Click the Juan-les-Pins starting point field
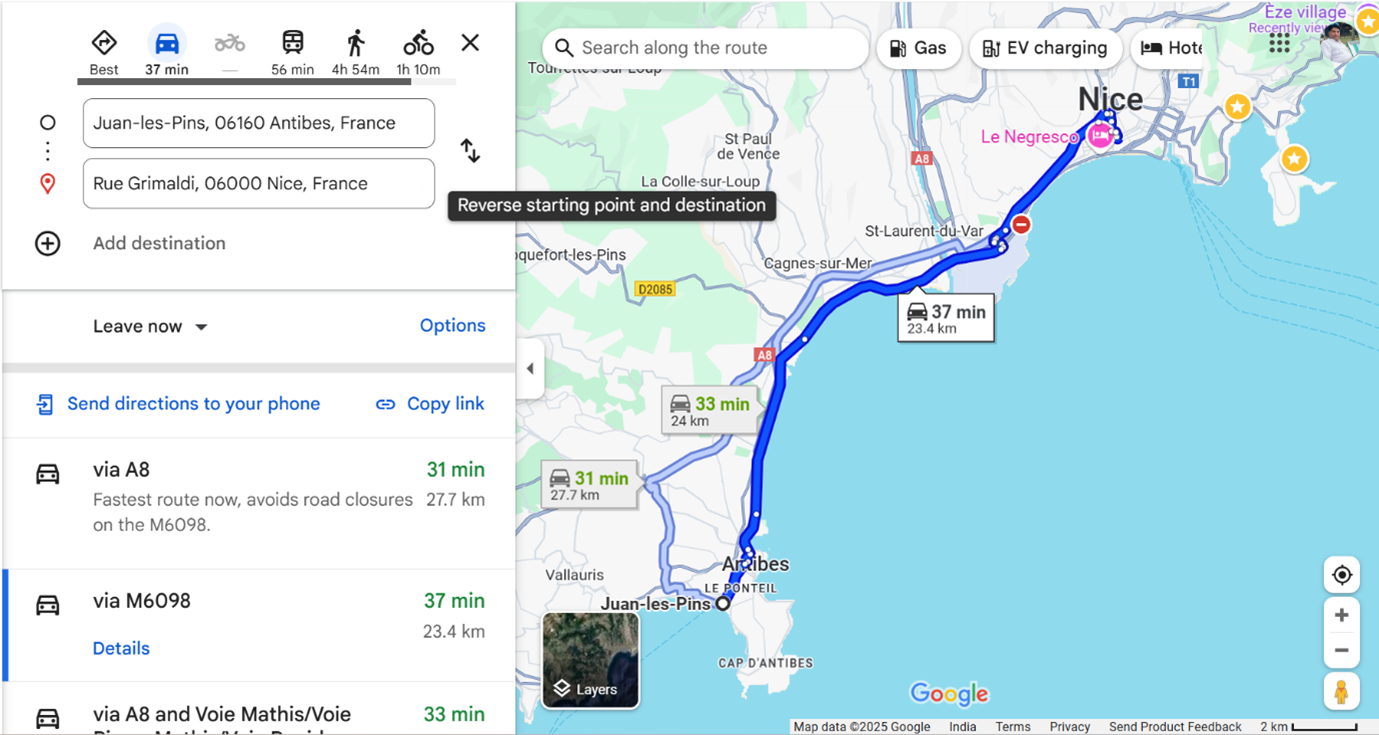 click(x=259, y=123)
